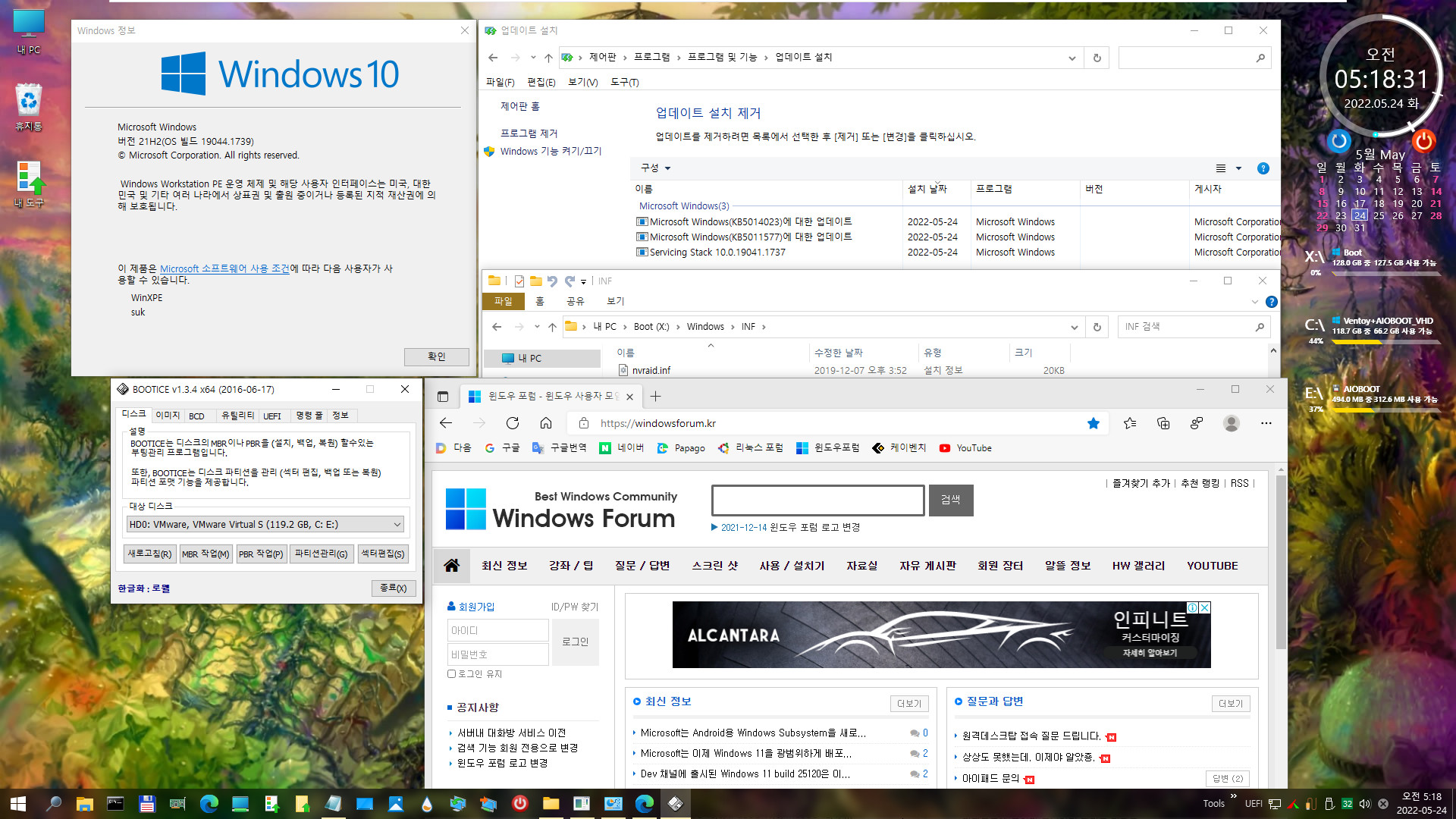
Task: Click the blue refresh icon under clock widget
Action: point(1338,141)
